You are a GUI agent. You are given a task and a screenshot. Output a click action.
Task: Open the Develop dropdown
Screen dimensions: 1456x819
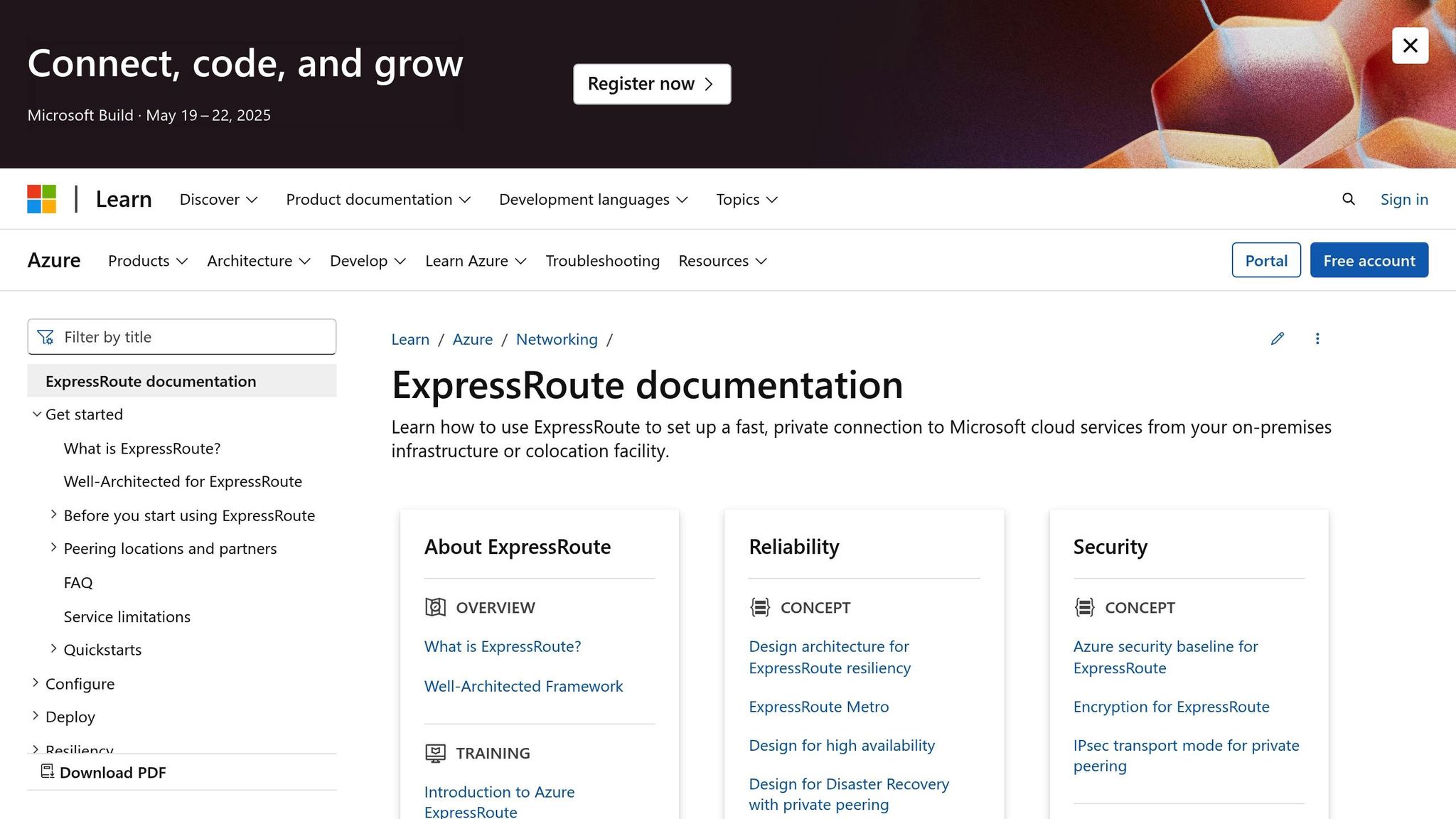tap(368, 261)
